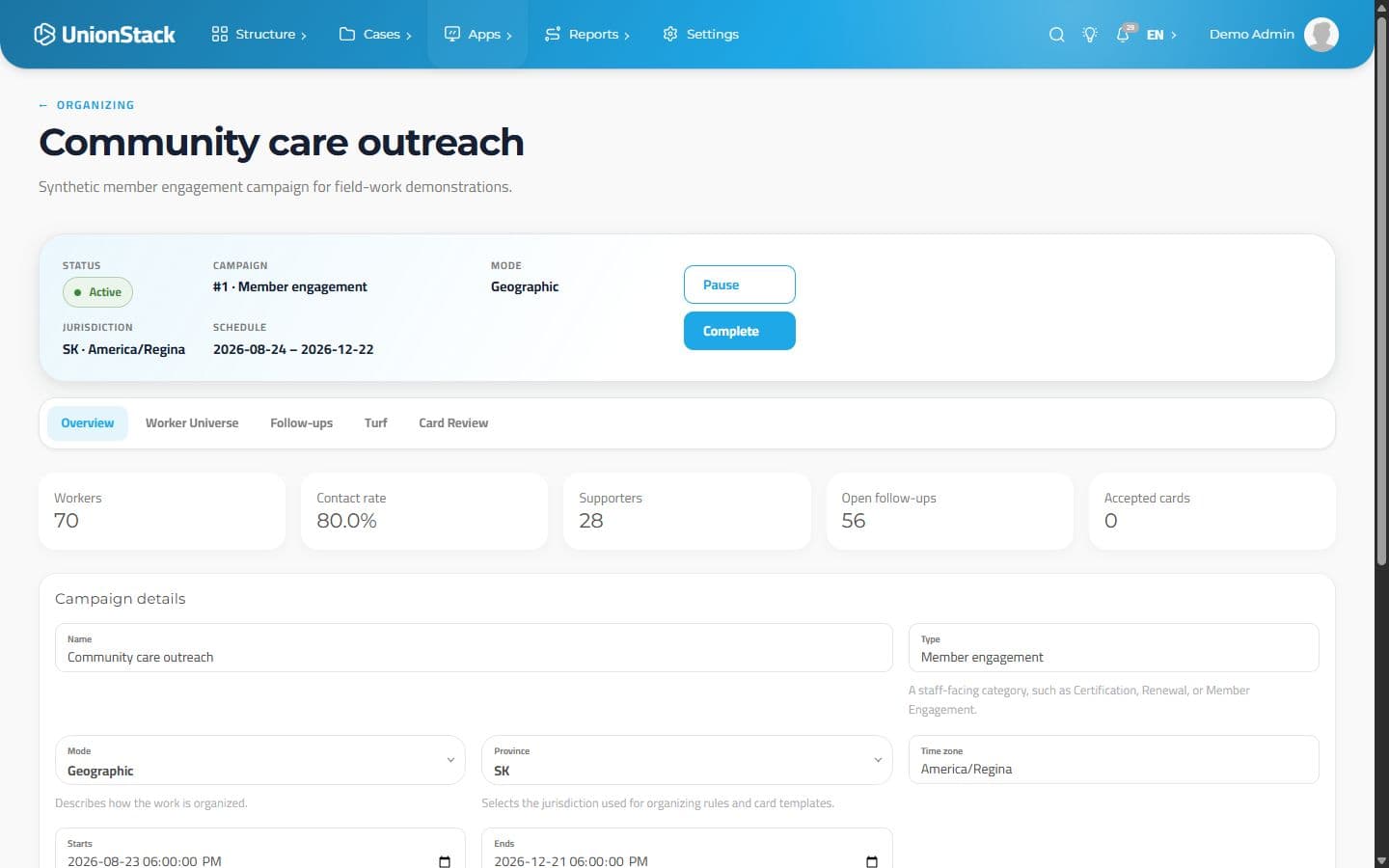
Task: Click the UnionStack logo icon
Action: pyautogui.click(x=44, y=34)
